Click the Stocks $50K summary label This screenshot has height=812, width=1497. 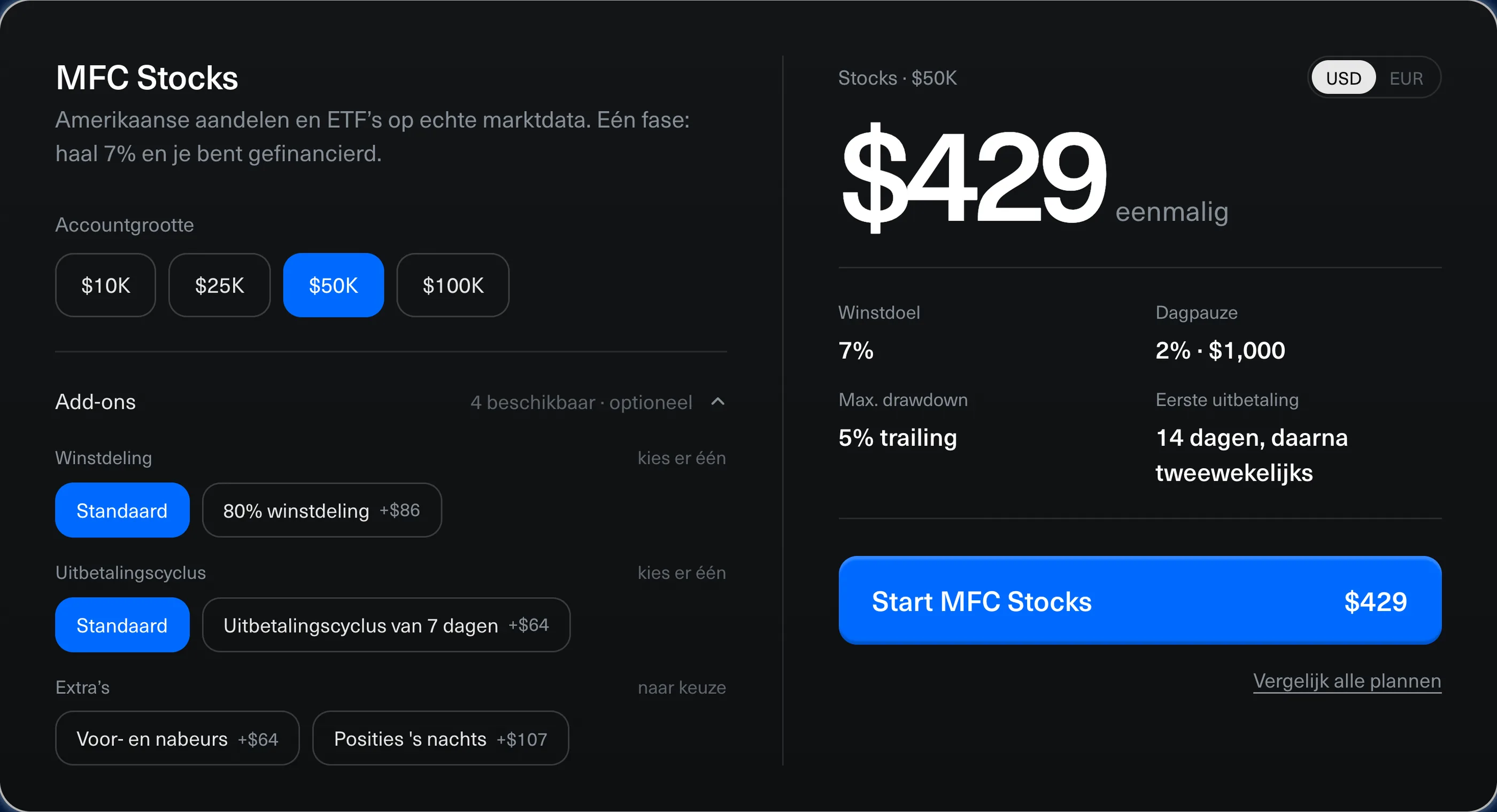click(897, 78)
